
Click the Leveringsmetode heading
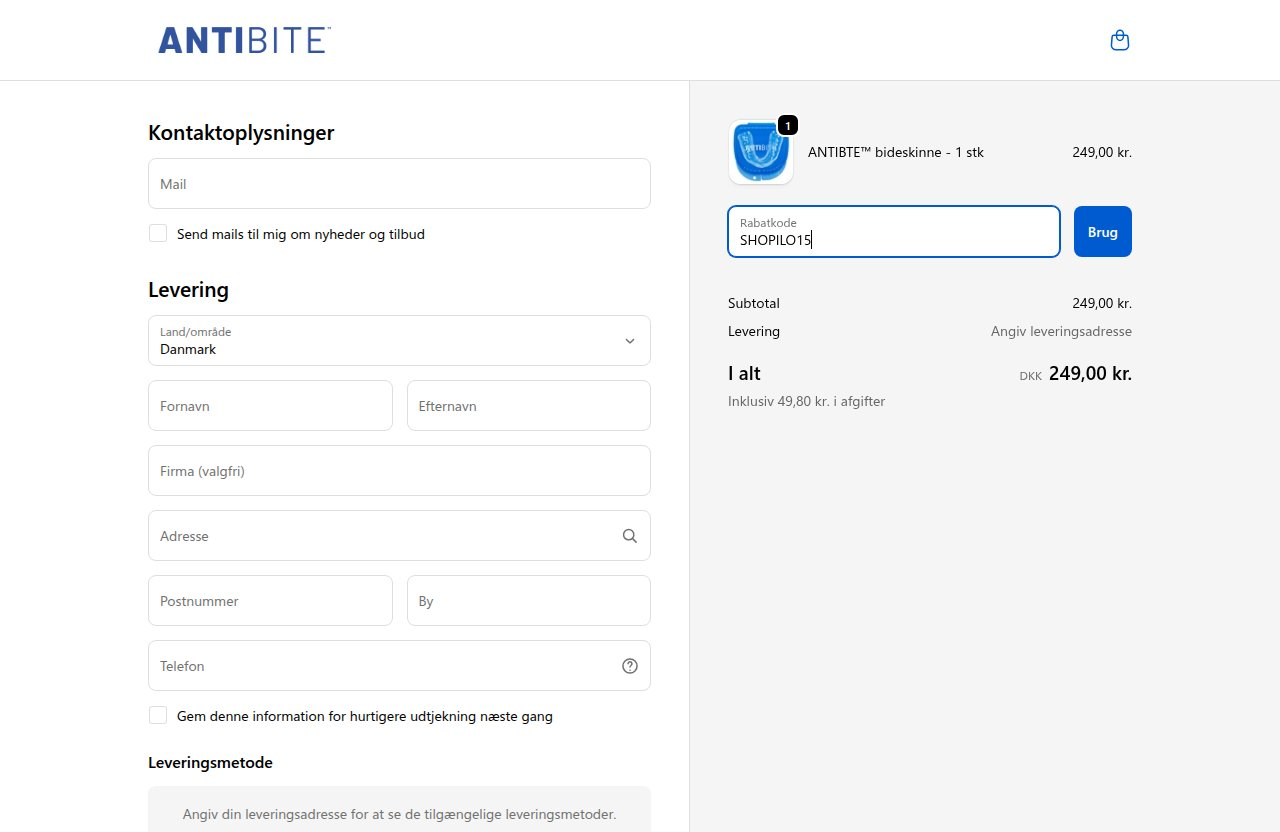[x=210, y=762]
